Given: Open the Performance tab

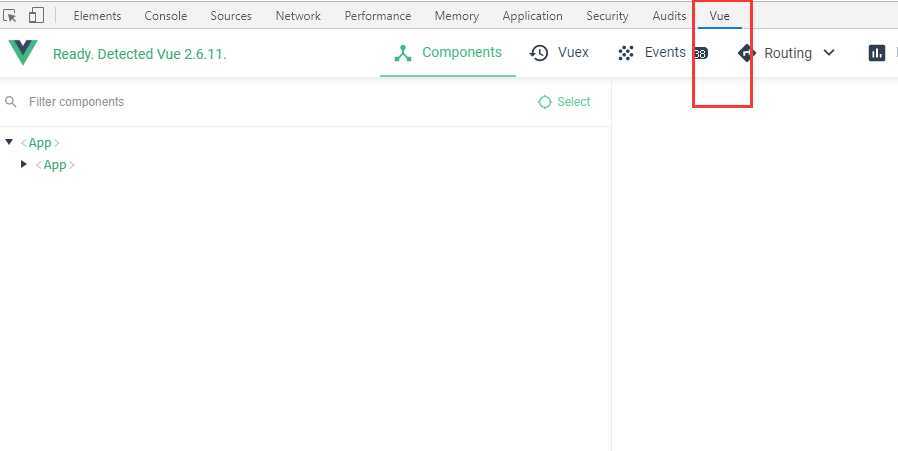Looking at the screenshot, I should (377, 16).
